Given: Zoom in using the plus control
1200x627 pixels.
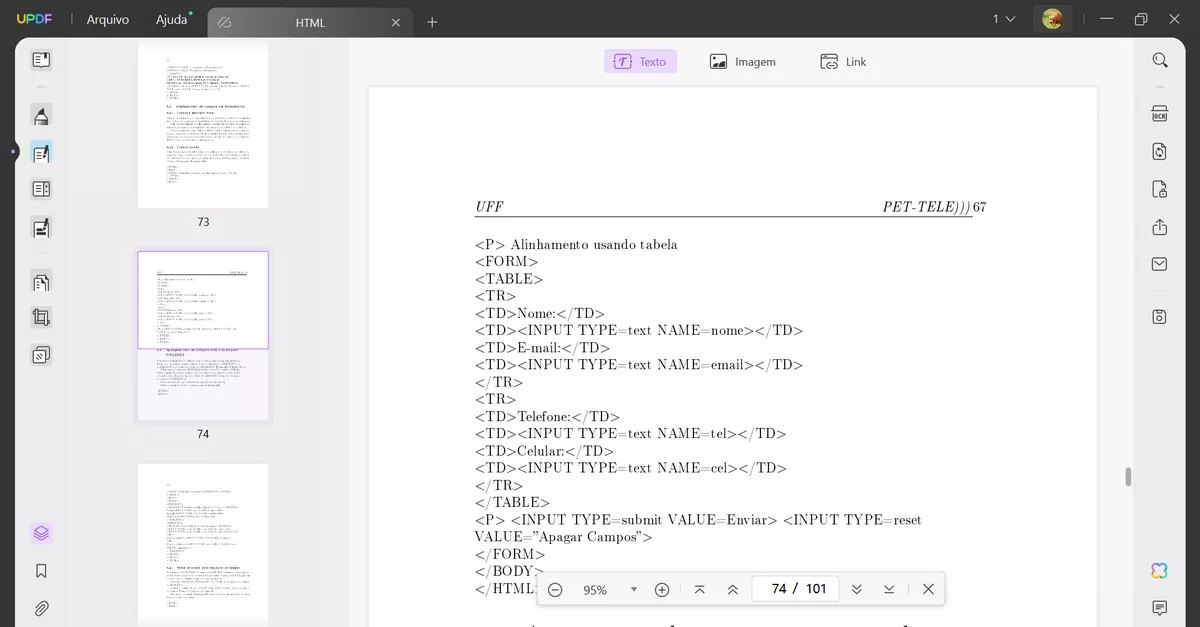Looking at the screenshot, I should [x=662, y=589].
